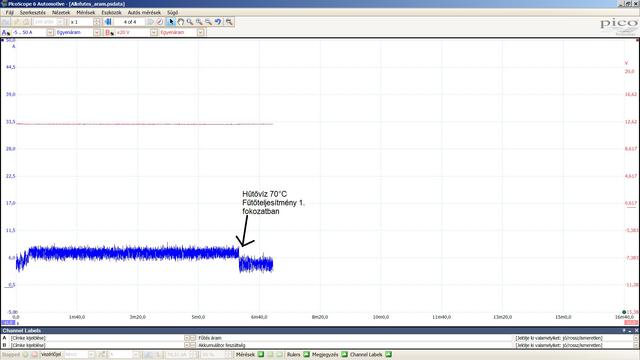
Task: Open the Eszközök menu
Action: tap(111, 13)
